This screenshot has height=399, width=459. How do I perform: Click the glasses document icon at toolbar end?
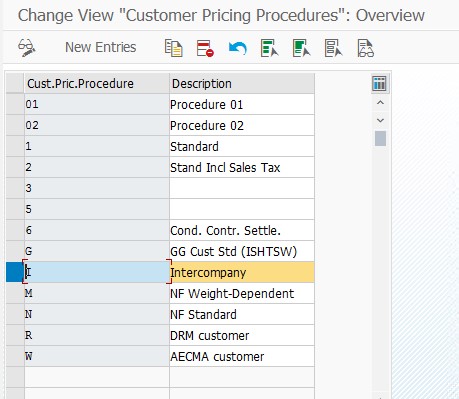(x=366, y=48)
